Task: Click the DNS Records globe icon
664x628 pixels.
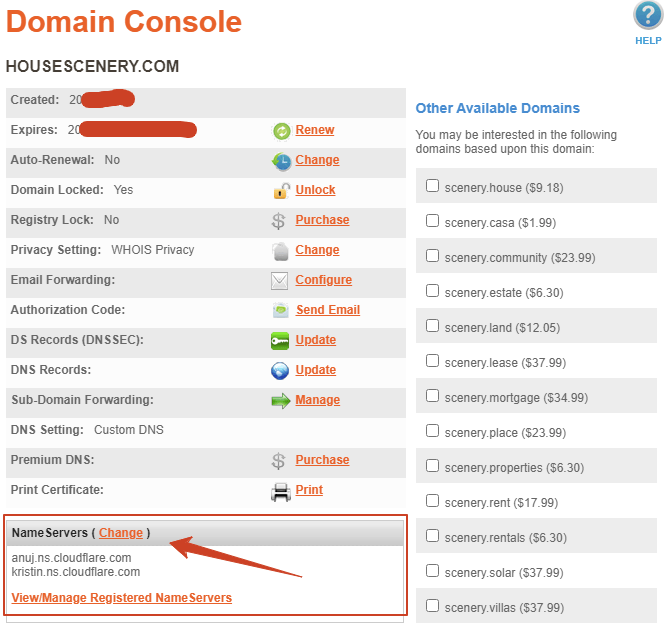Action: click(280, 371)
